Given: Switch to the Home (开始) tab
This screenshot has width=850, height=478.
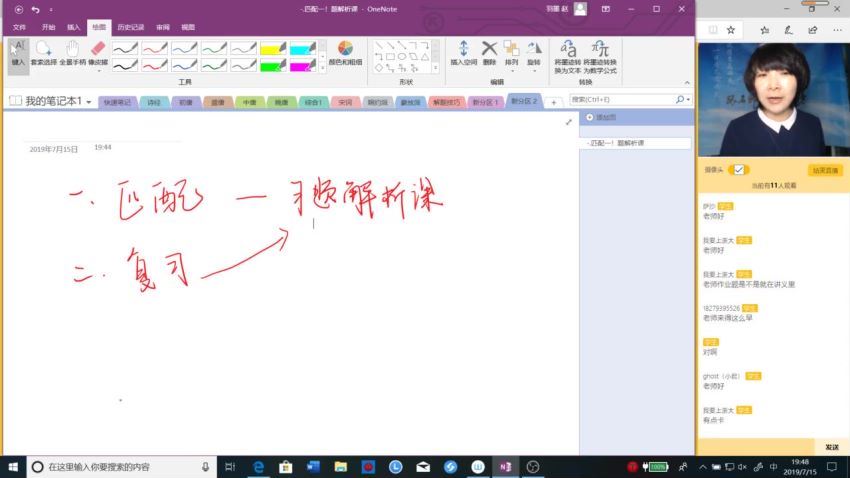Looking at the screenshot, I should (x=49, y=27).
